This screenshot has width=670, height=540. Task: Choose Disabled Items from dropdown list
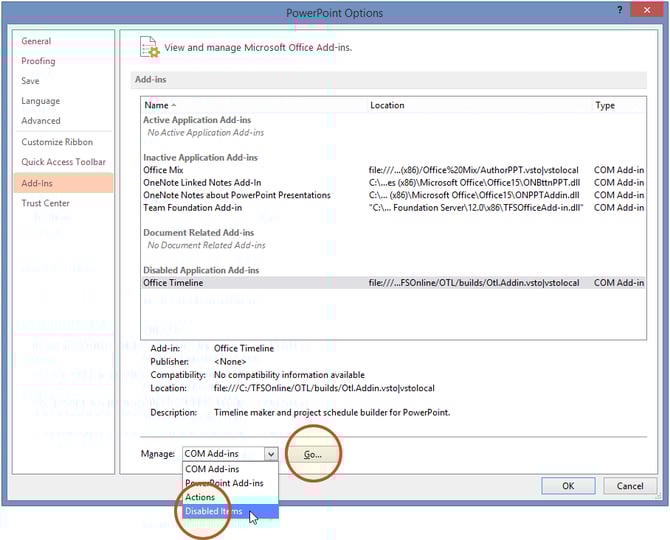[214, 511]
